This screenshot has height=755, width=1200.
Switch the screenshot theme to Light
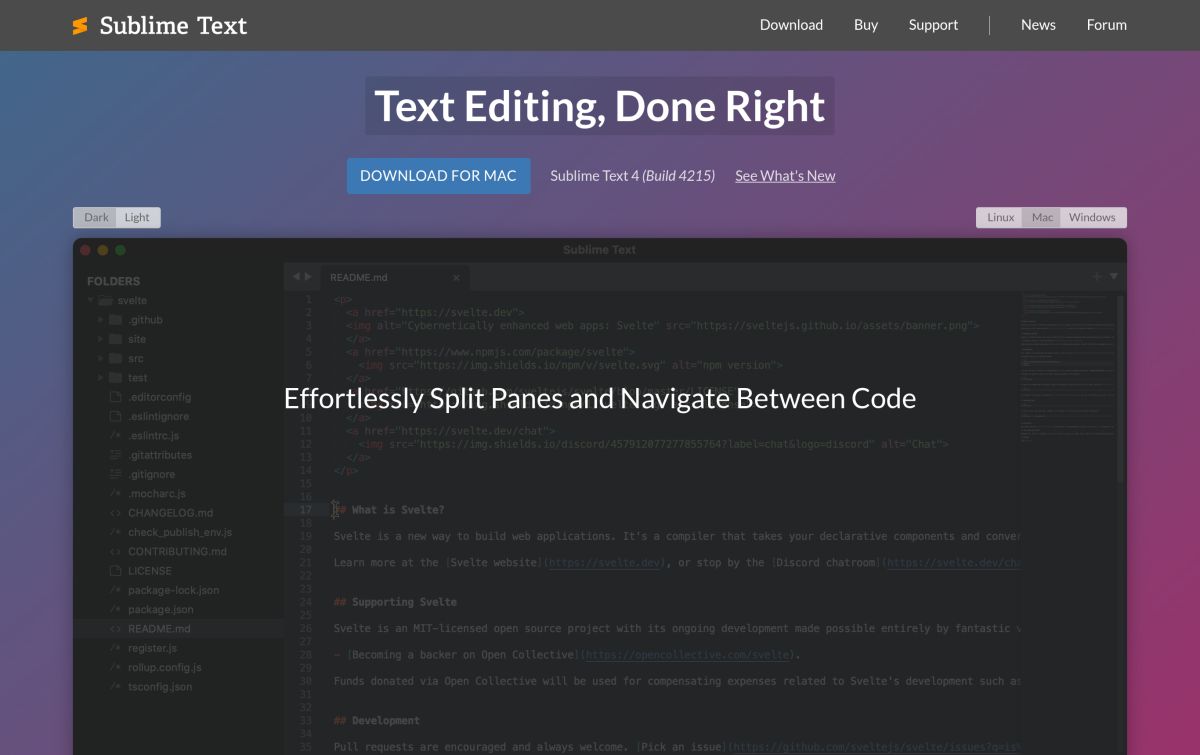[x=138, y=217]
